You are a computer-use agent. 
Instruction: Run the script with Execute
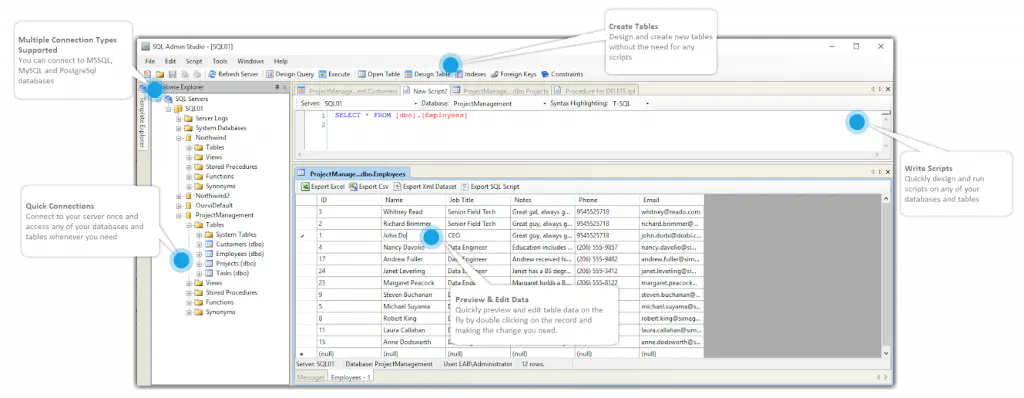click(x=334, y=75)
